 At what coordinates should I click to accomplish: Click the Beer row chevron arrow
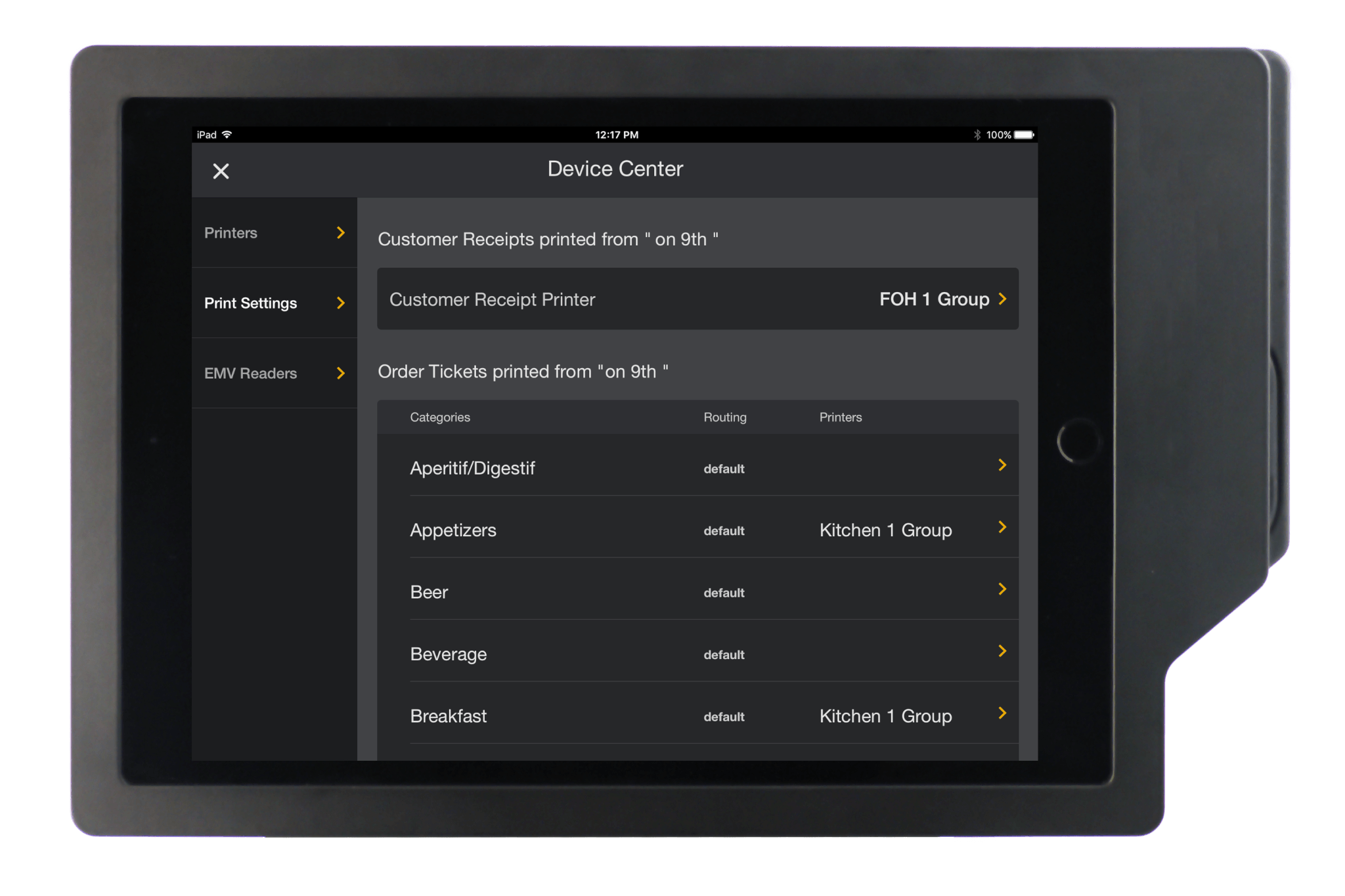(x=1002, y=589)
